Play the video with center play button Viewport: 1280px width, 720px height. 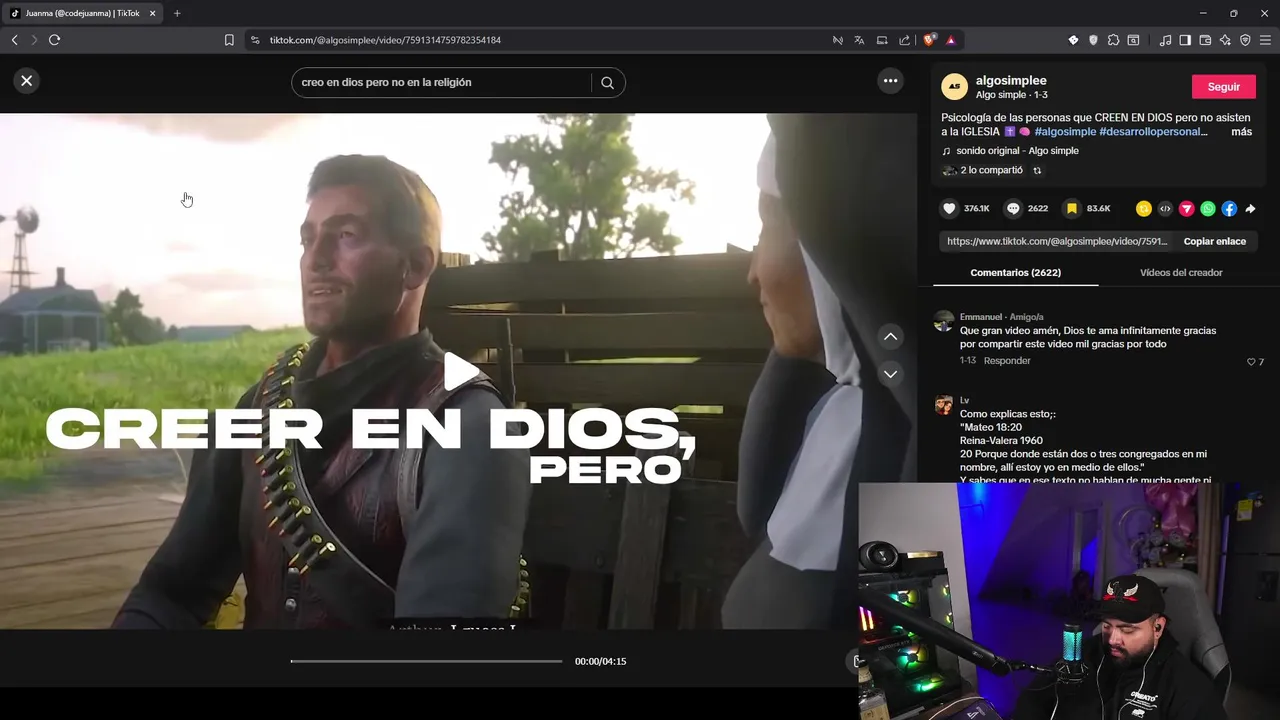(x=460, y=371)
